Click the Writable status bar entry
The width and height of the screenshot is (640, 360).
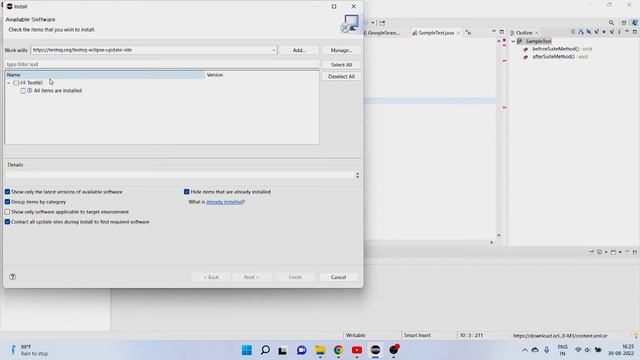356,336
